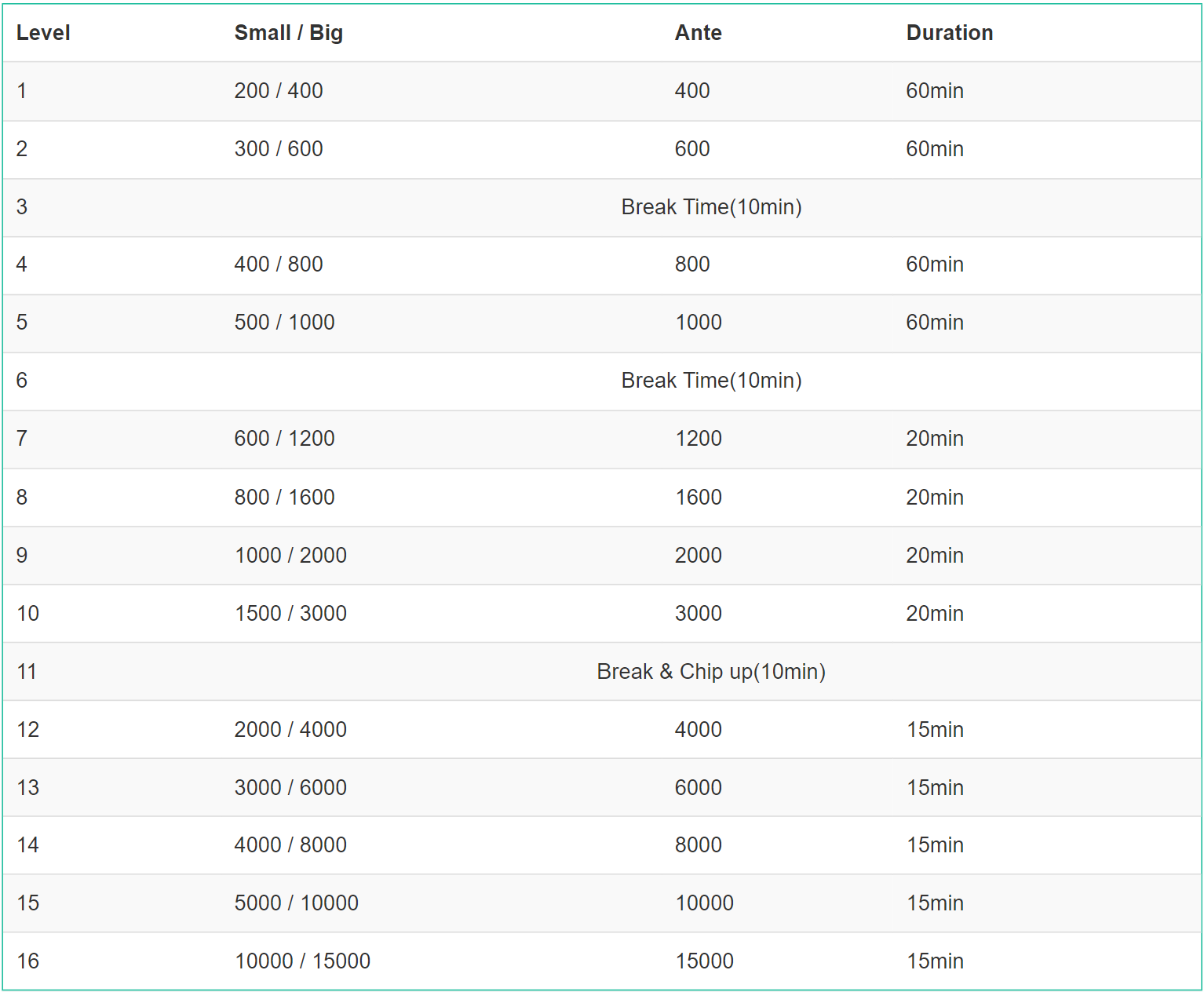The width and height of the screenshot is (1204, 992).
Task: Click level number 3 in first column
Action: [x=22, y=207]
